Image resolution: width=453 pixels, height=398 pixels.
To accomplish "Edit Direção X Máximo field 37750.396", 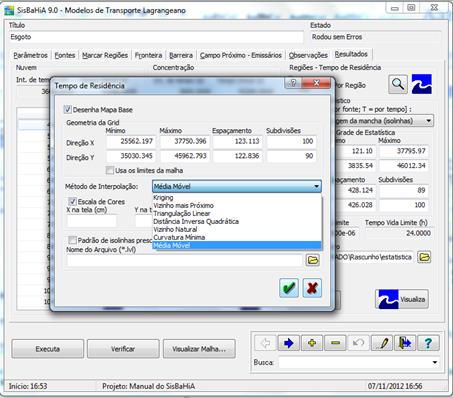I will (x=185, y=141).
